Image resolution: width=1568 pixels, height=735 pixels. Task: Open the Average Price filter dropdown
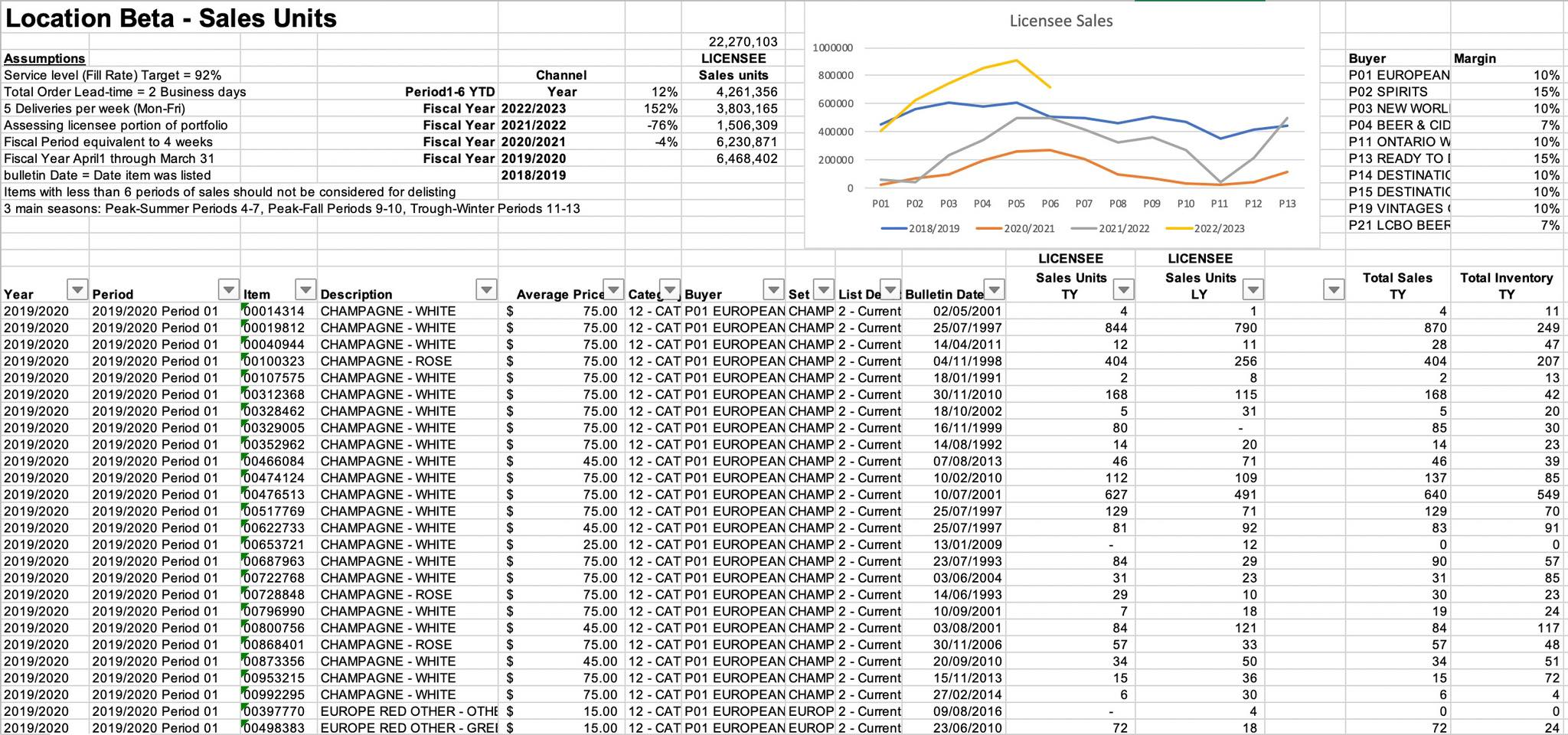point(613,289)
